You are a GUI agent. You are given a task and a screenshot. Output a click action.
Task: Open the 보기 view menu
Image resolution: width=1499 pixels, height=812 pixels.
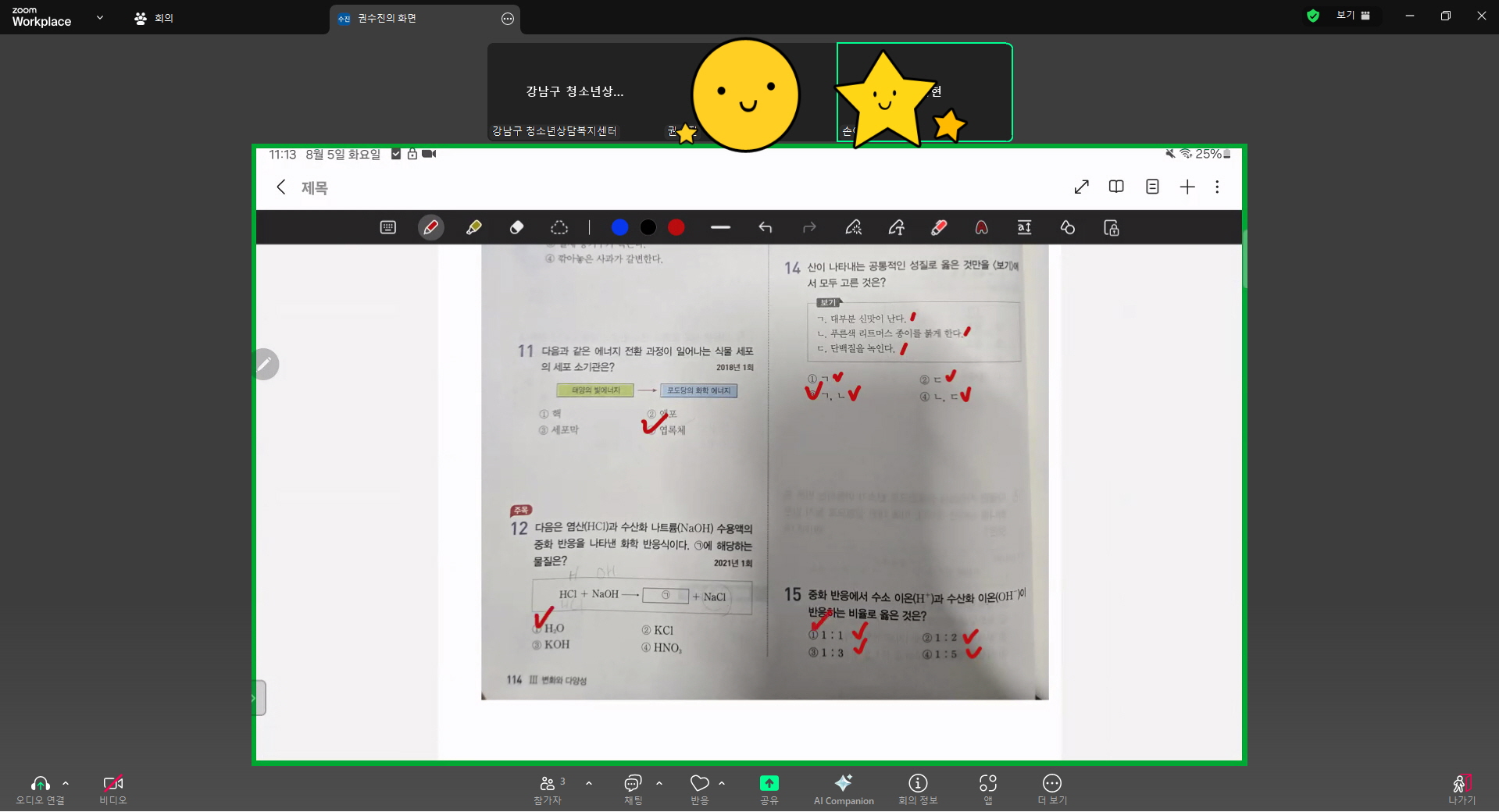(x=1352, y=16)
